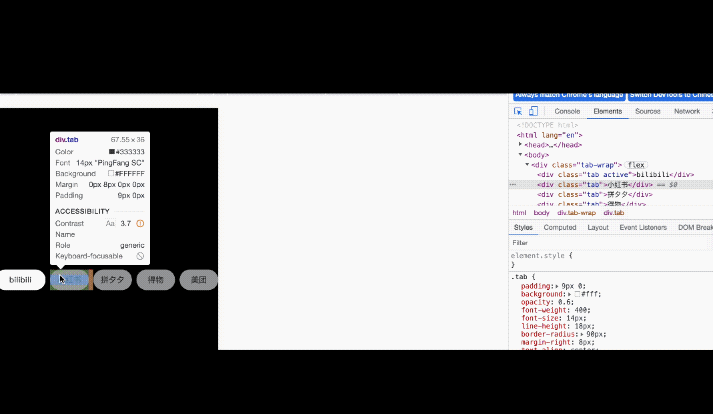The width and height of the screenshot is (713, 414).
Task: Click the contrast warning icon in tooltip
Action: click(140, 223)
